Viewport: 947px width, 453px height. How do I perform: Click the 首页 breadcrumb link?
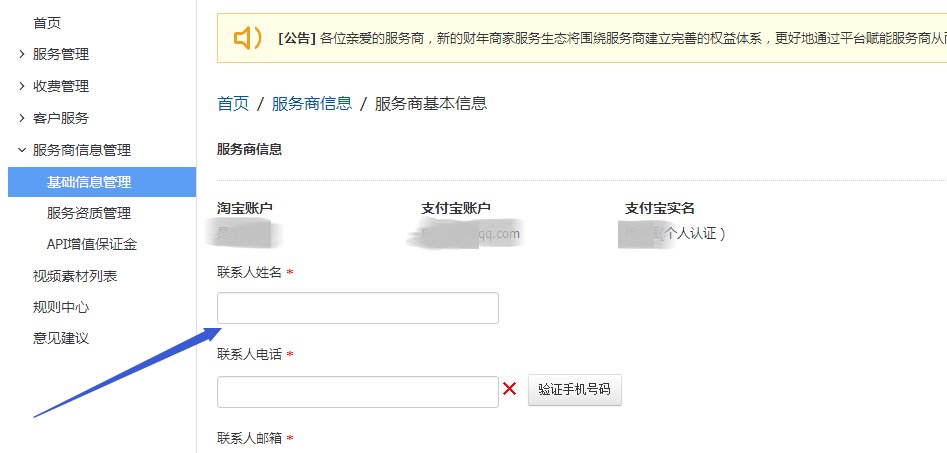[x=233, y=104]
